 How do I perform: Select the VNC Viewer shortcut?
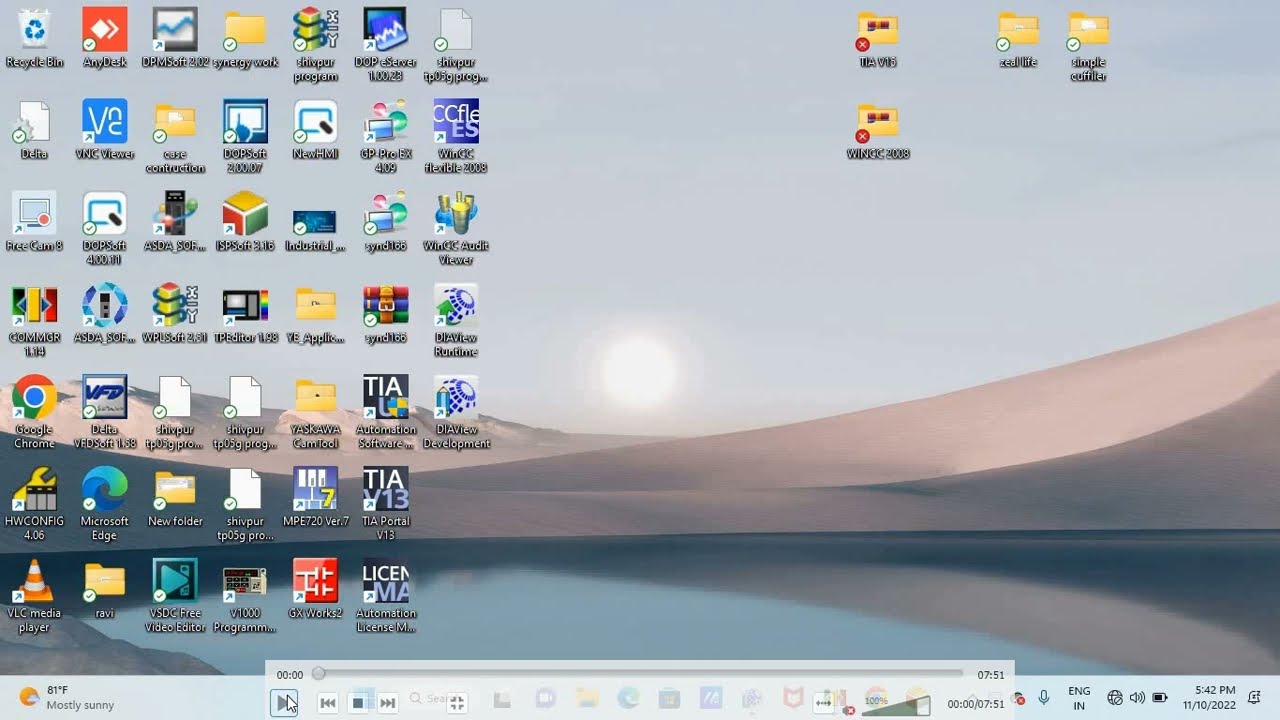pos(105,130)
